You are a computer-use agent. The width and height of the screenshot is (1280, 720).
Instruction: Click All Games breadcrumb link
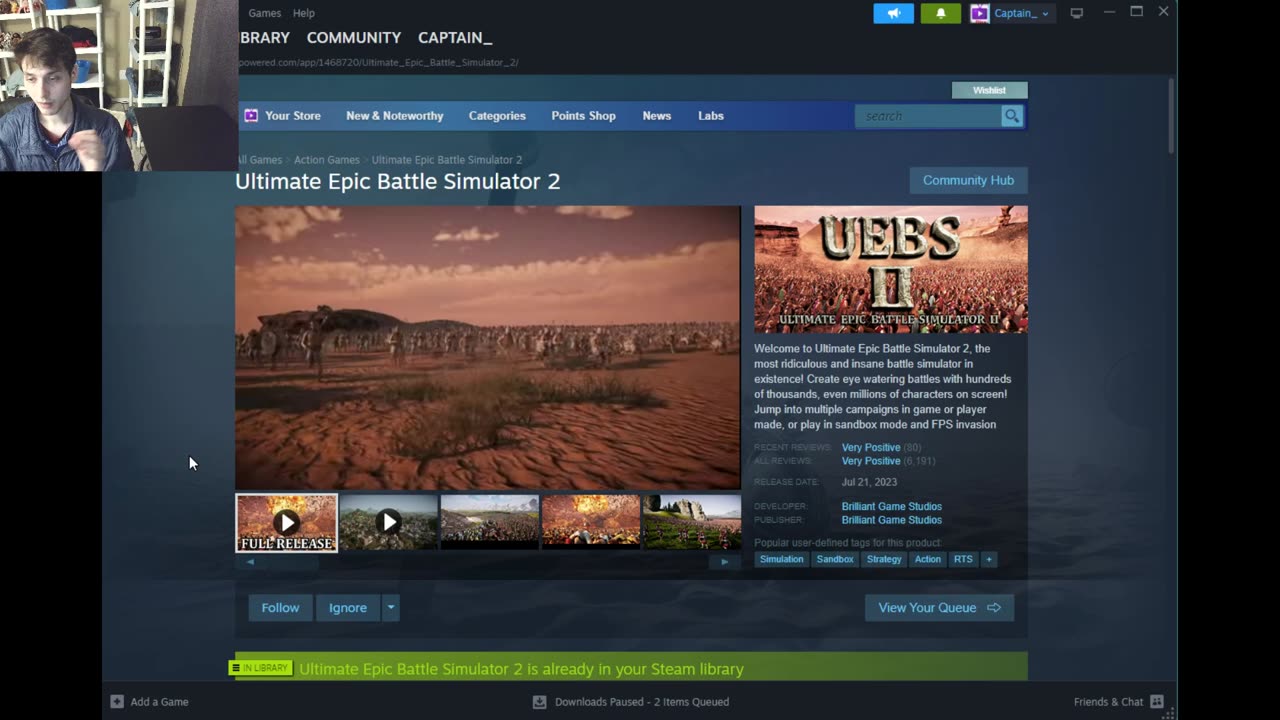coord(260,160)
